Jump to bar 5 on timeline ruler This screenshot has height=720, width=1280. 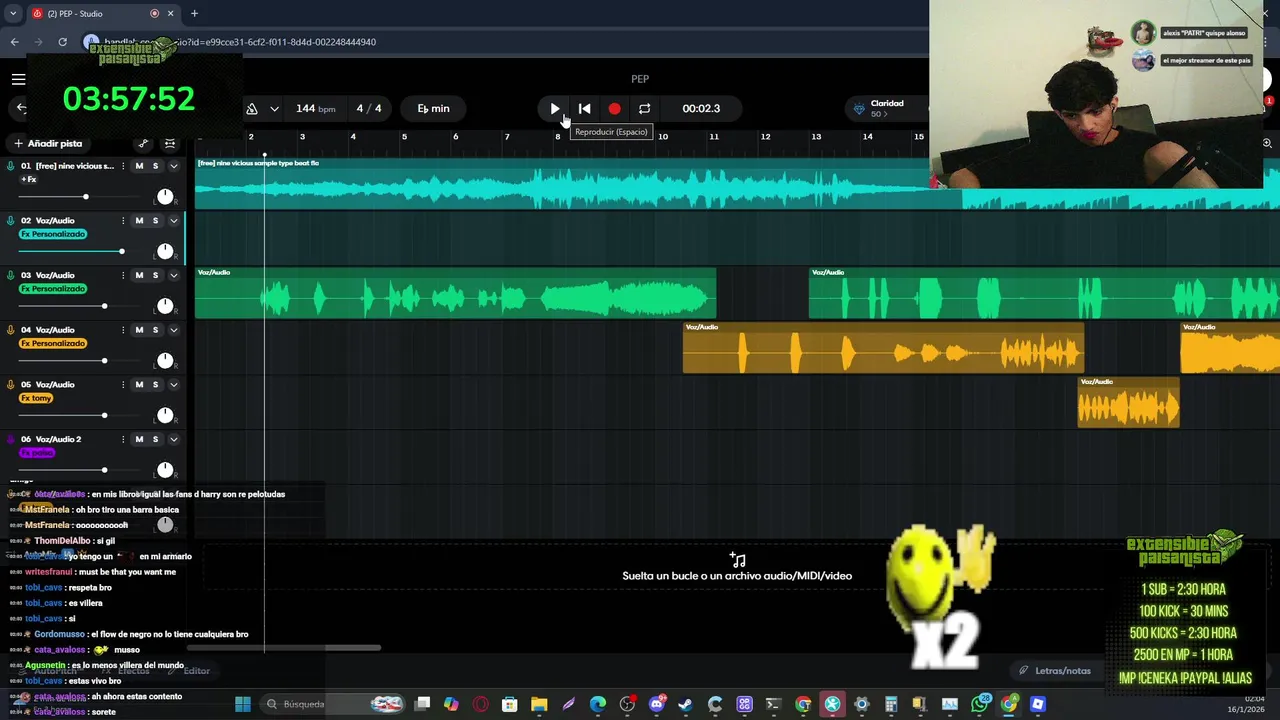pyautogui.click(x=404, y=137)
